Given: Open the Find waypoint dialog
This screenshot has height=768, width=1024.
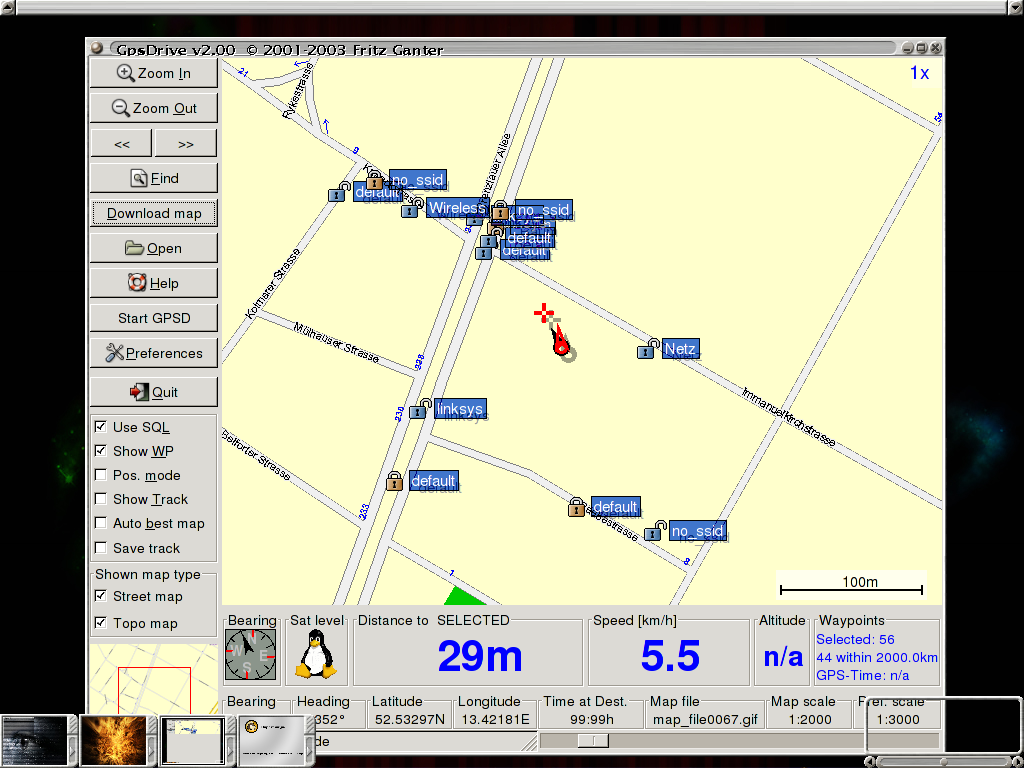Looking at the screenshot, I should [x=153, y=178].
